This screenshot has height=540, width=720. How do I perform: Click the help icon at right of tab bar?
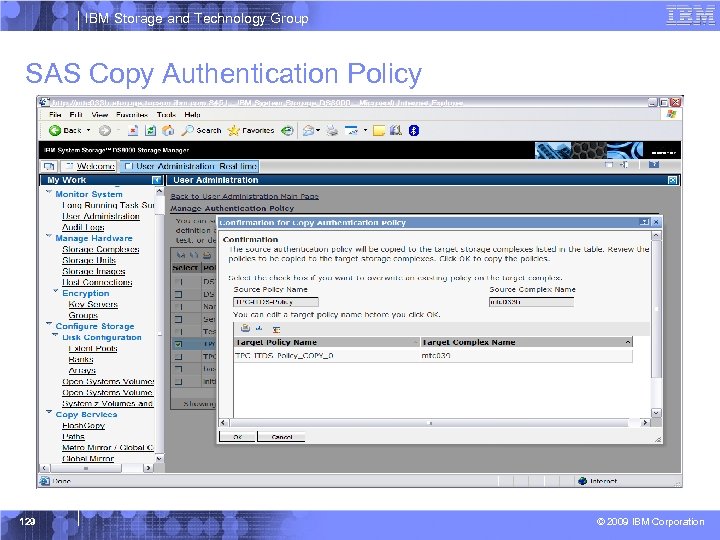coord(654,164)
